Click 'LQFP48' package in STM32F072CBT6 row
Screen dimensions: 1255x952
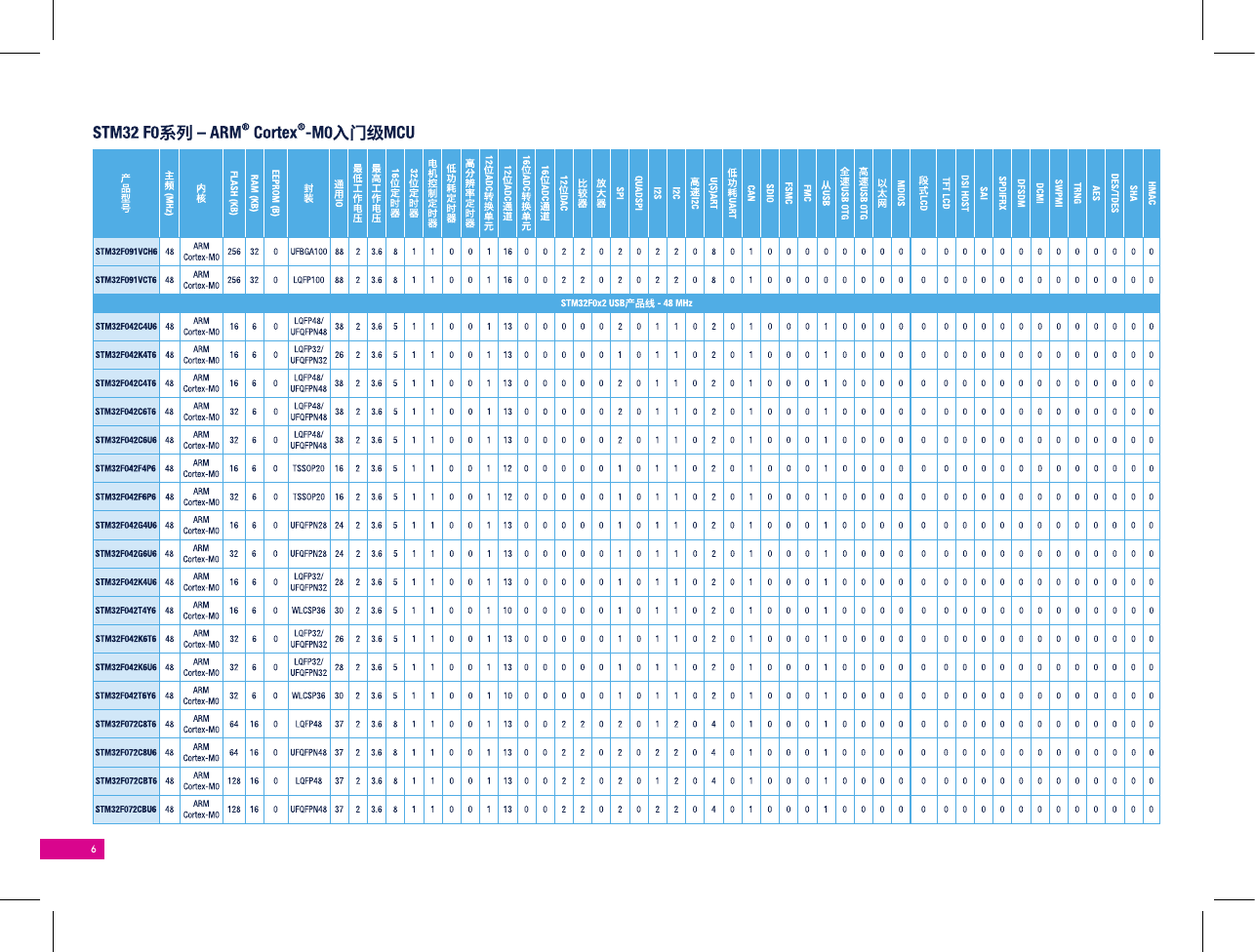coord(308,780)
